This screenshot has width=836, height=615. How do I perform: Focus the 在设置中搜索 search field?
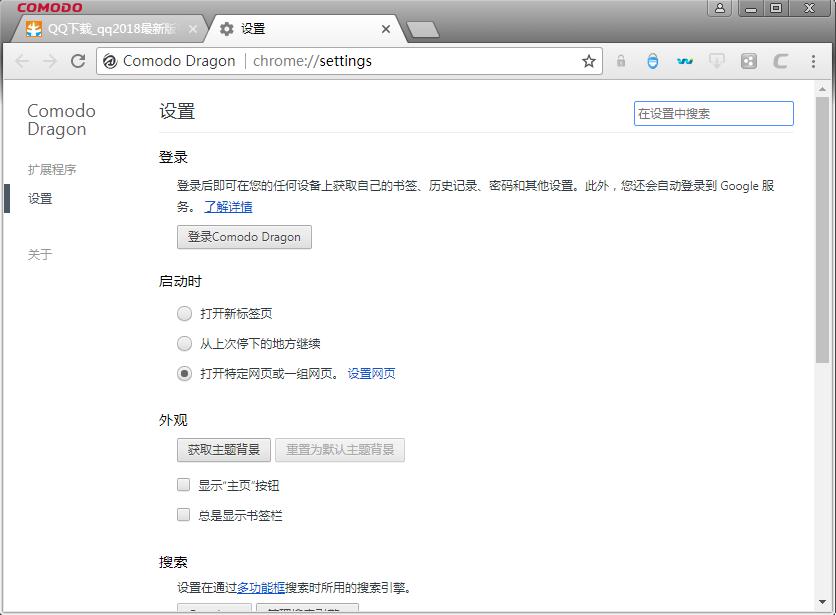click(x=713, y=114)
